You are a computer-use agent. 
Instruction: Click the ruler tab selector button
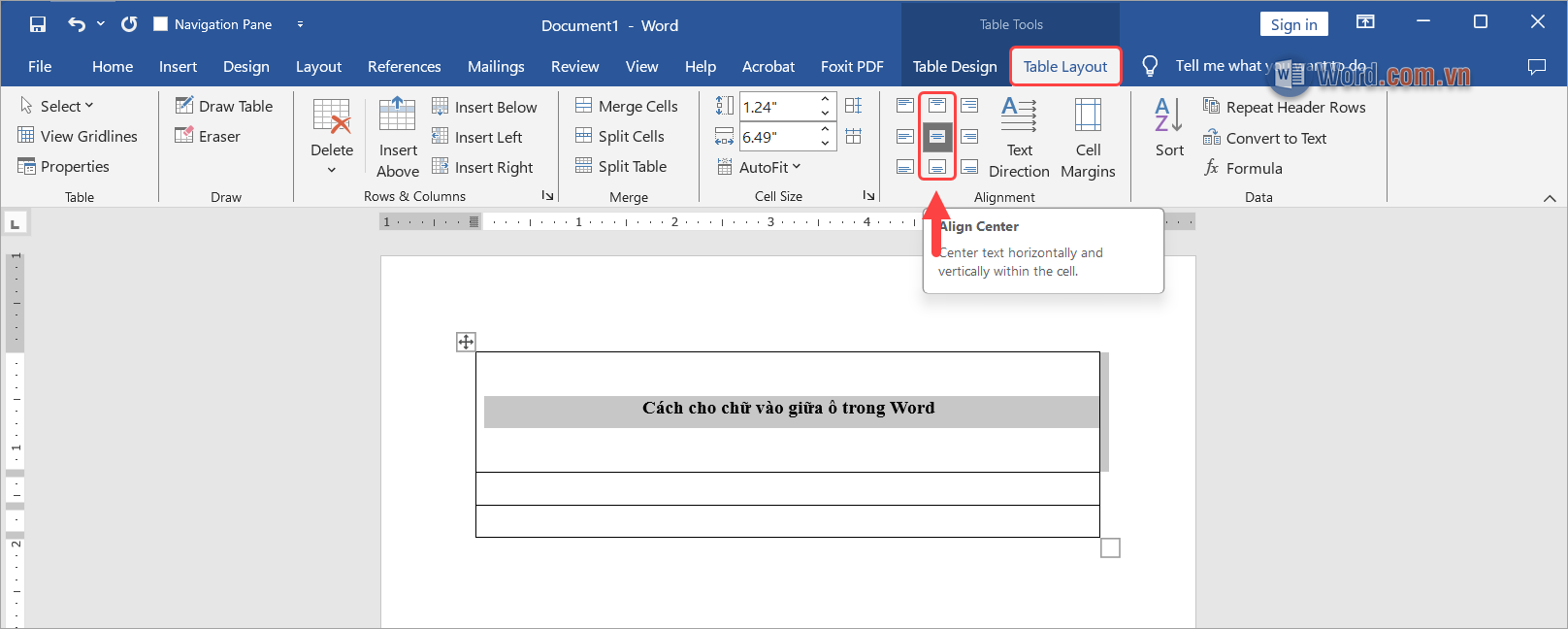click(x=15, y=224)
